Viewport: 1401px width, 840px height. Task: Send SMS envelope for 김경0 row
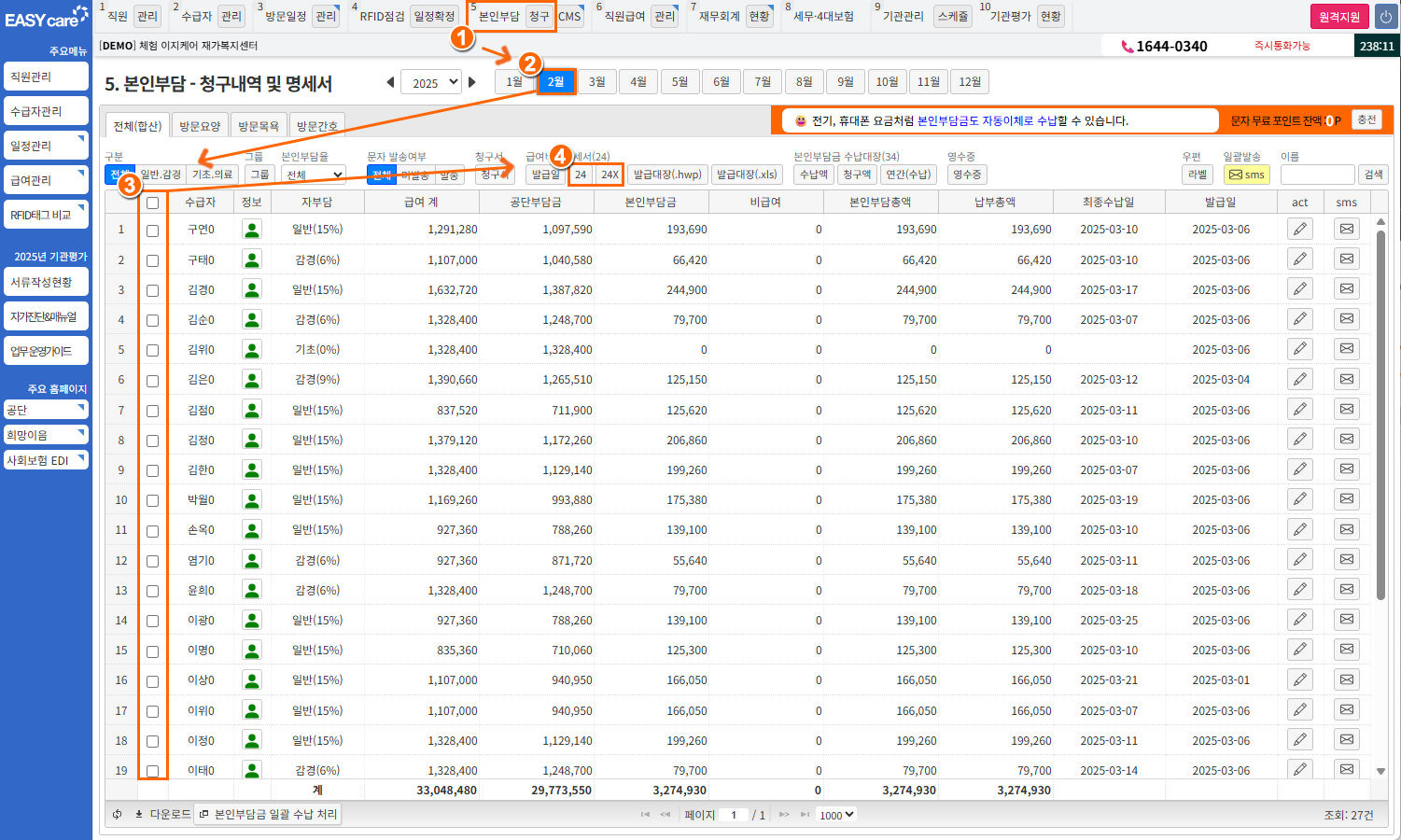pyautogui.click(x=1346, y=289)
